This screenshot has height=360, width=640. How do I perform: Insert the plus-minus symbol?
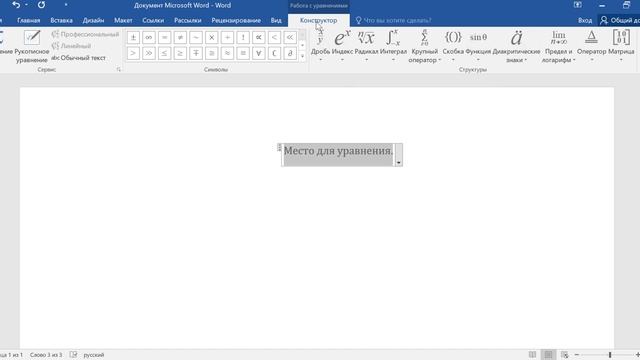pyautogui.click(x=133, y=38)
